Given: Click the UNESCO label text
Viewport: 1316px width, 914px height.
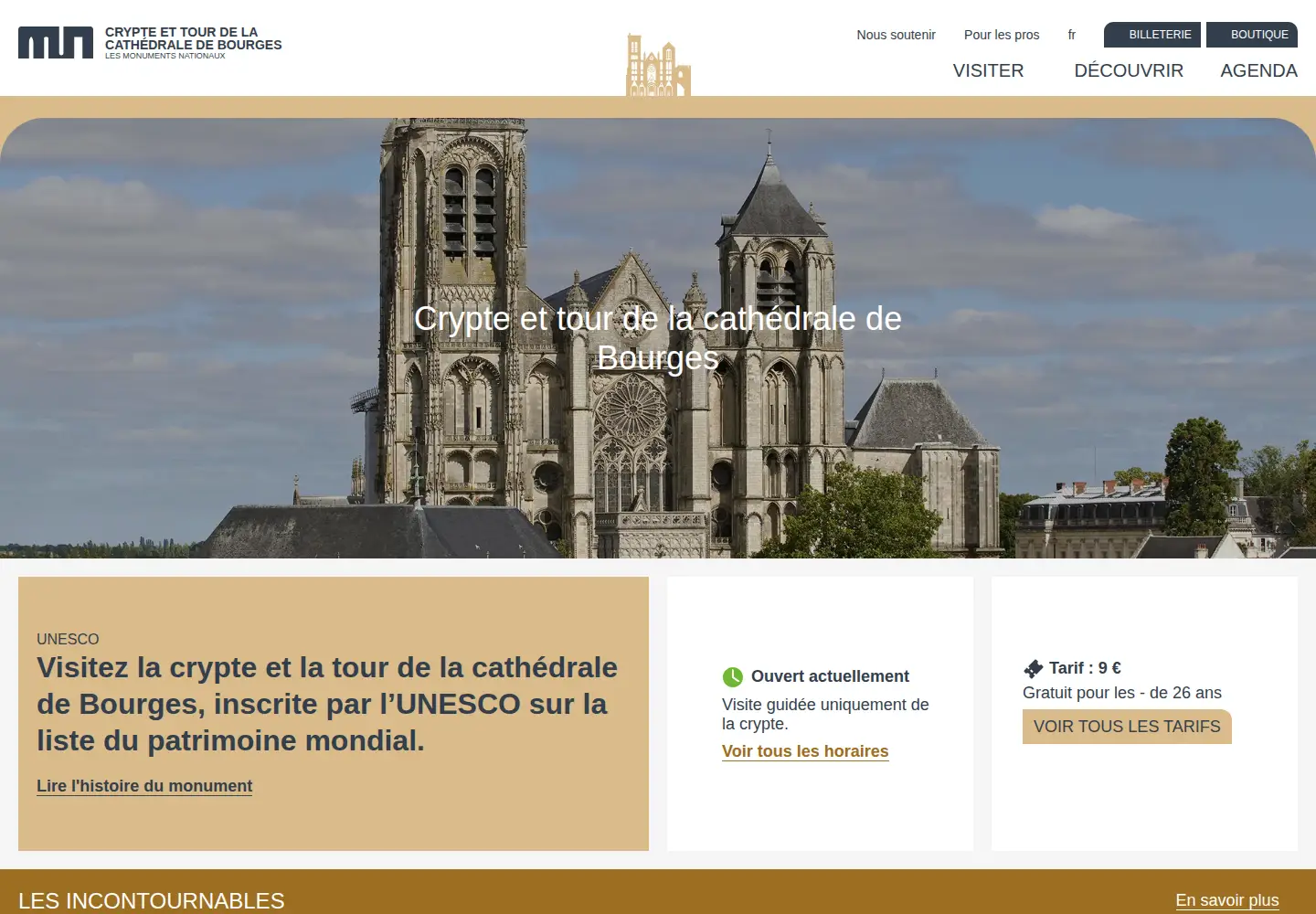Looking at the screenshot, I should pyautogui.click(x=68, y=639).
